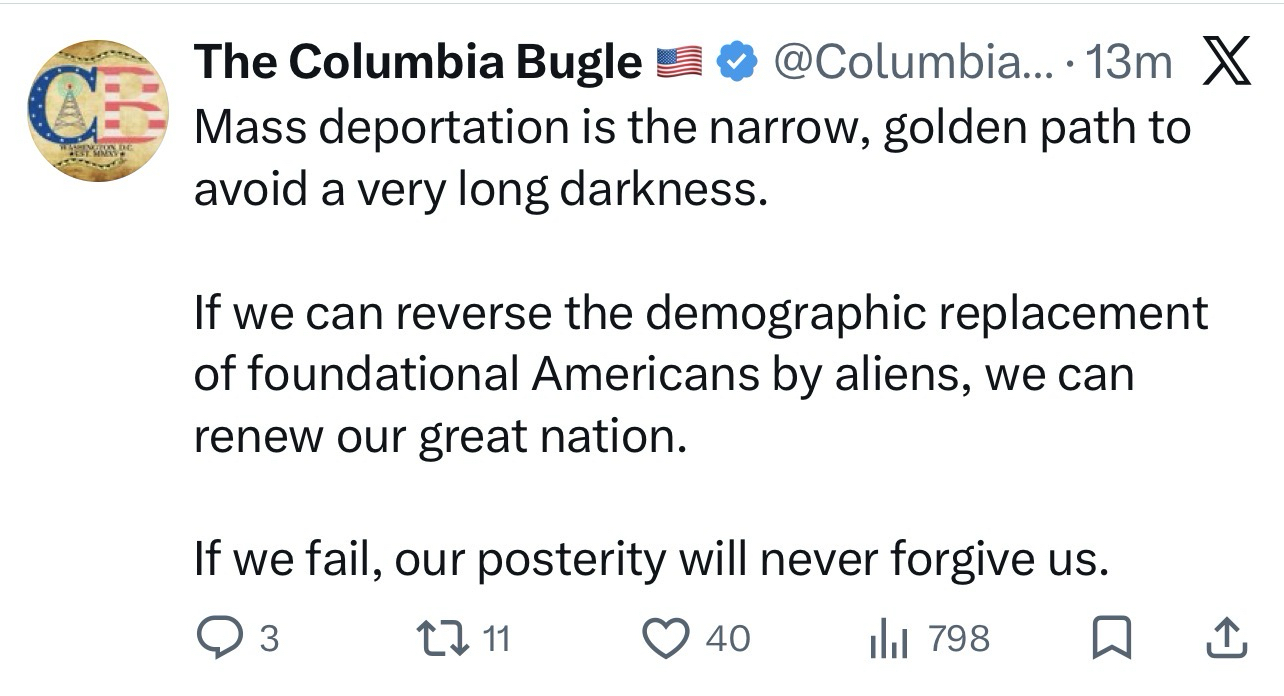Viewport: 1284px width, 696px height.
Task: Open The Columbia Bugle profile picture
Action: 96,110
